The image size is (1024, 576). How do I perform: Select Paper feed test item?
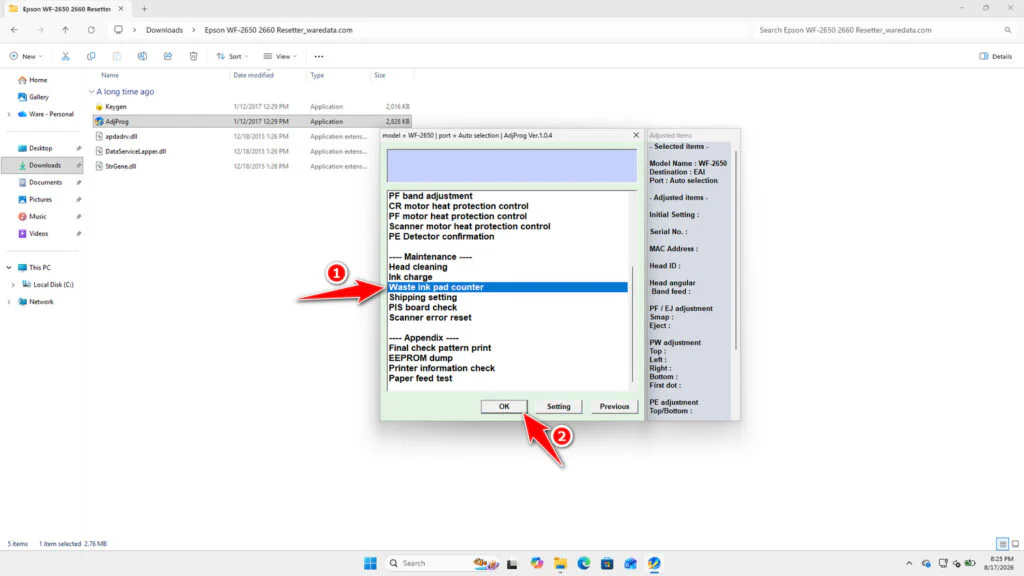click(420, 378)
